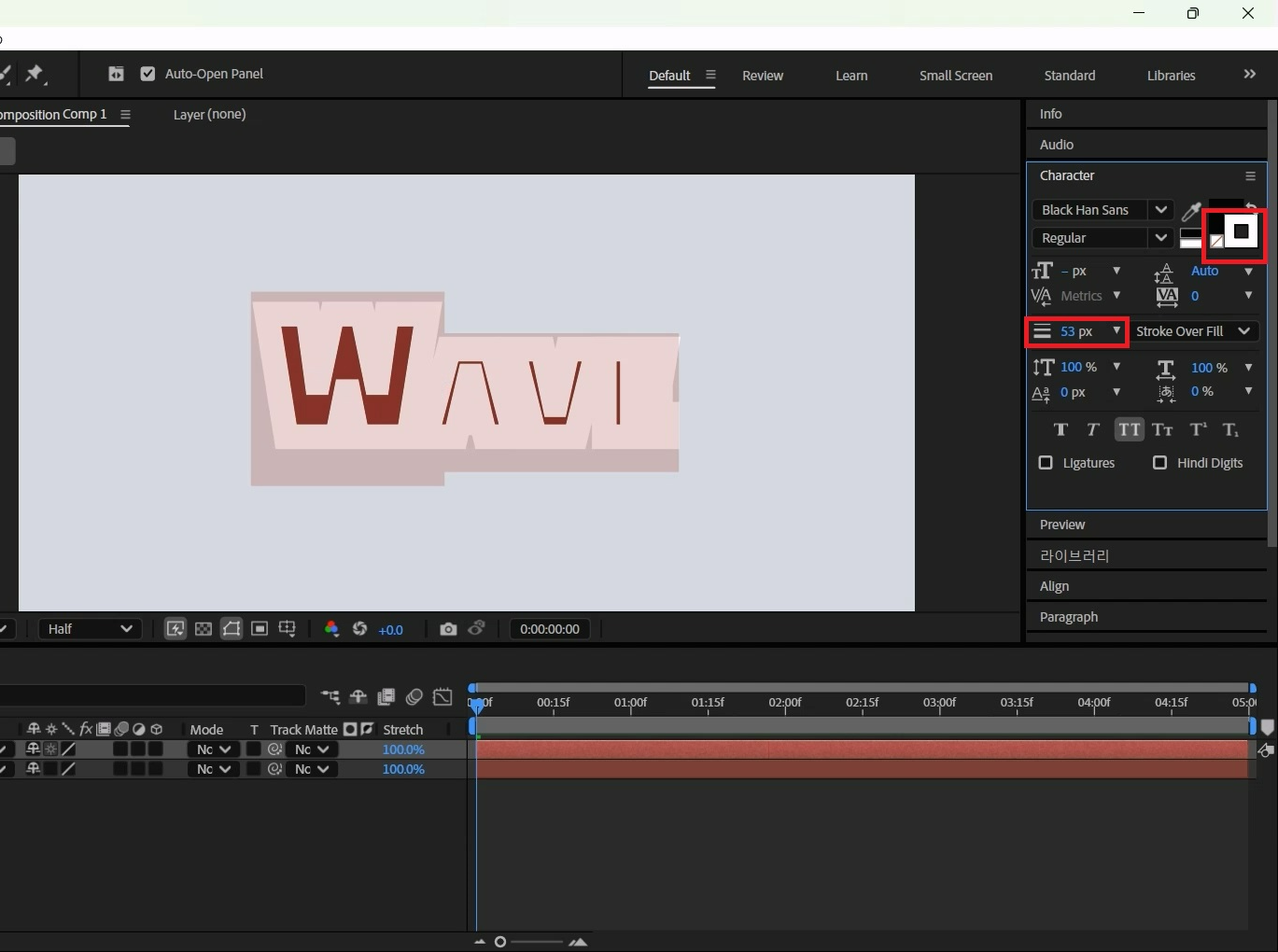Viewport: 1278px width, 952px height.
Task: Show hidden workspaces with the double-arrow
Action: click(x=1250, y=74)
